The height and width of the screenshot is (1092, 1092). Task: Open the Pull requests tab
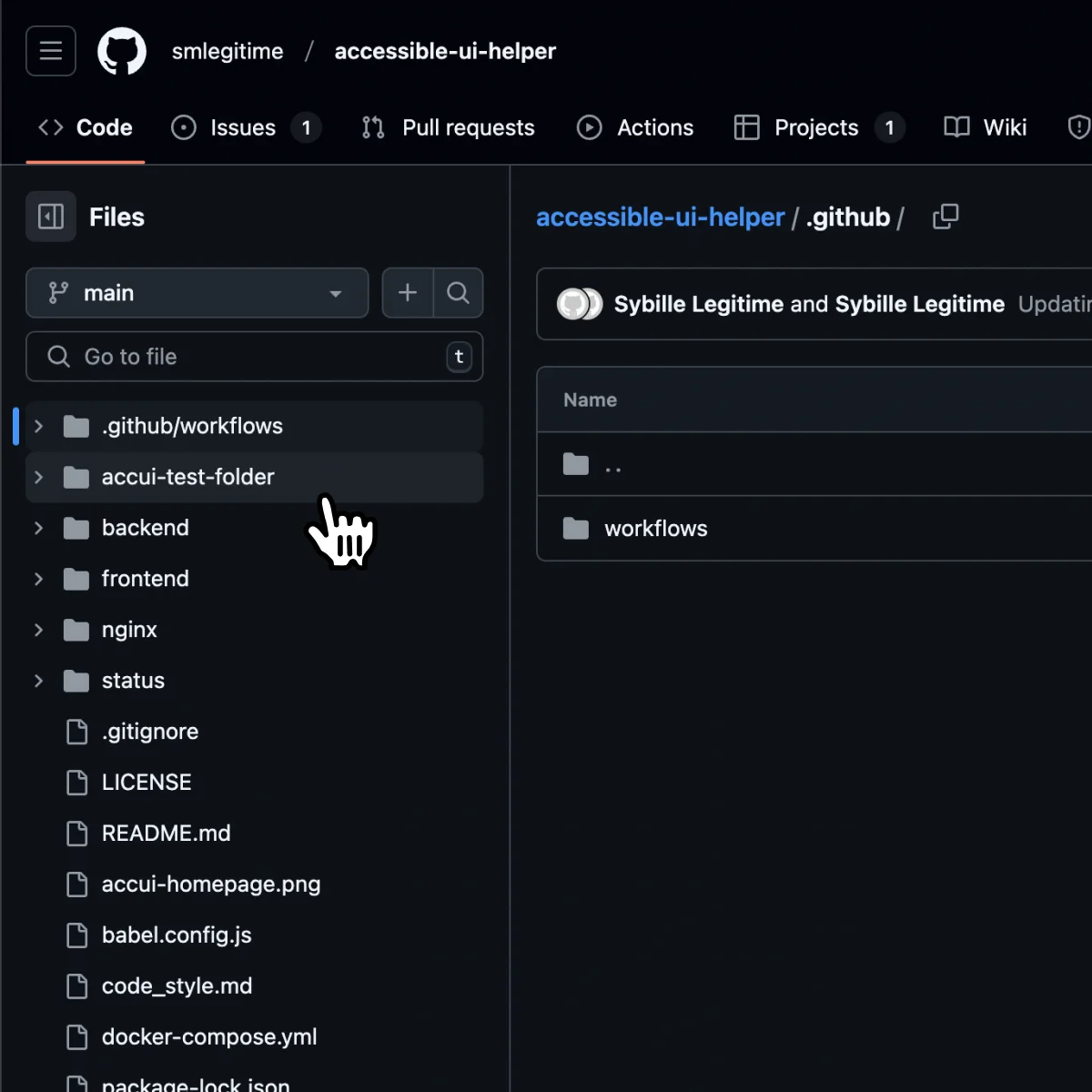tap(448, 127)
